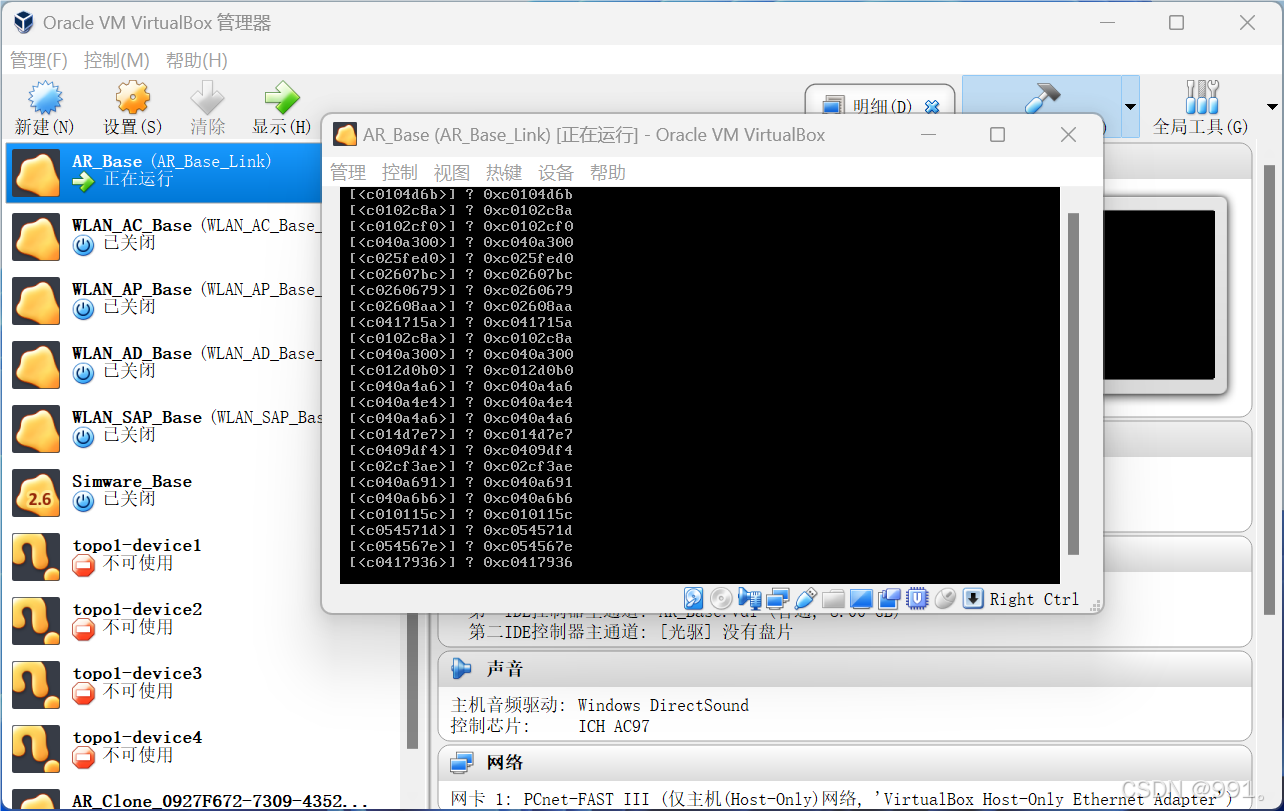This screenshot has height=811, width=1284.
Task: Click the network icon beside 网络
Action: tap(461, 763)
